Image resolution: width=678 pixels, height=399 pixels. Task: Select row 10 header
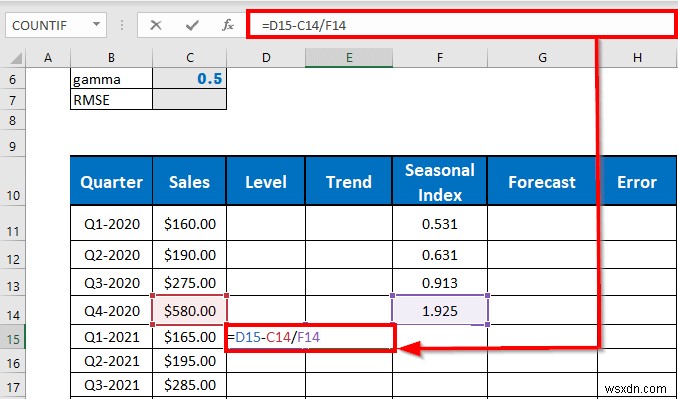point(13,180)
